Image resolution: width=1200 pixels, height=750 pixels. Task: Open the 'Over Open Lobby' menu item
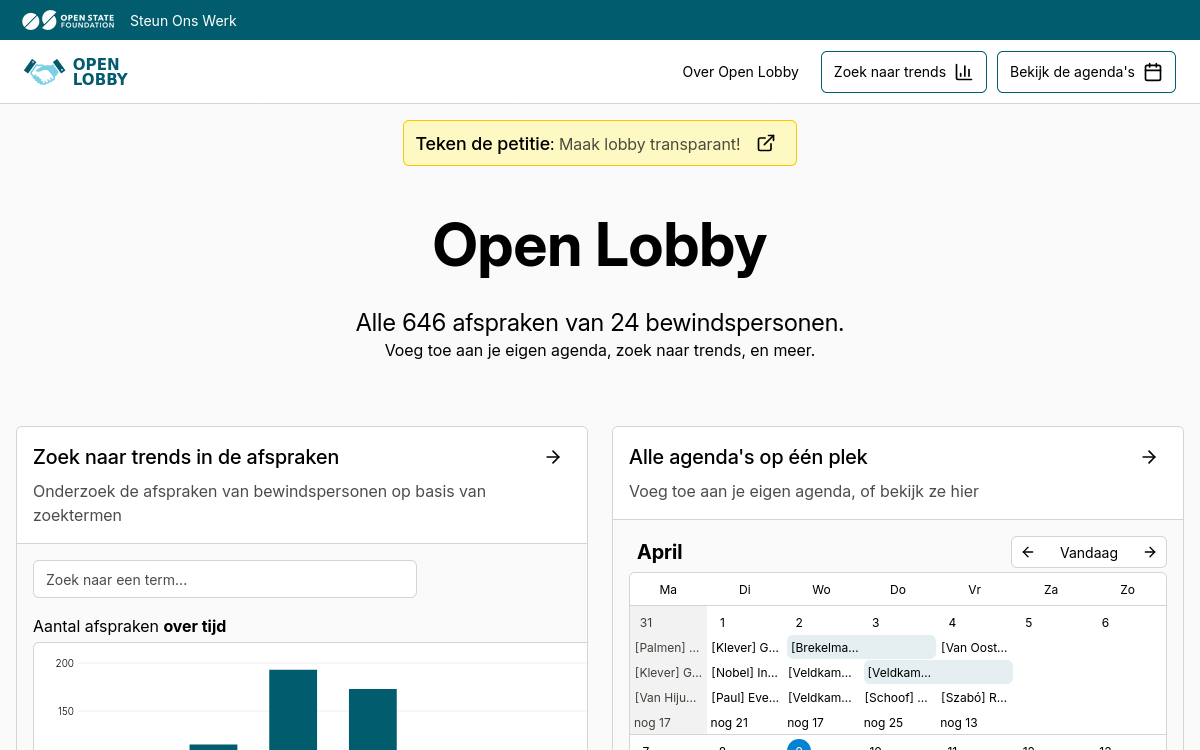pyautogui.click(x=740, y=72)
